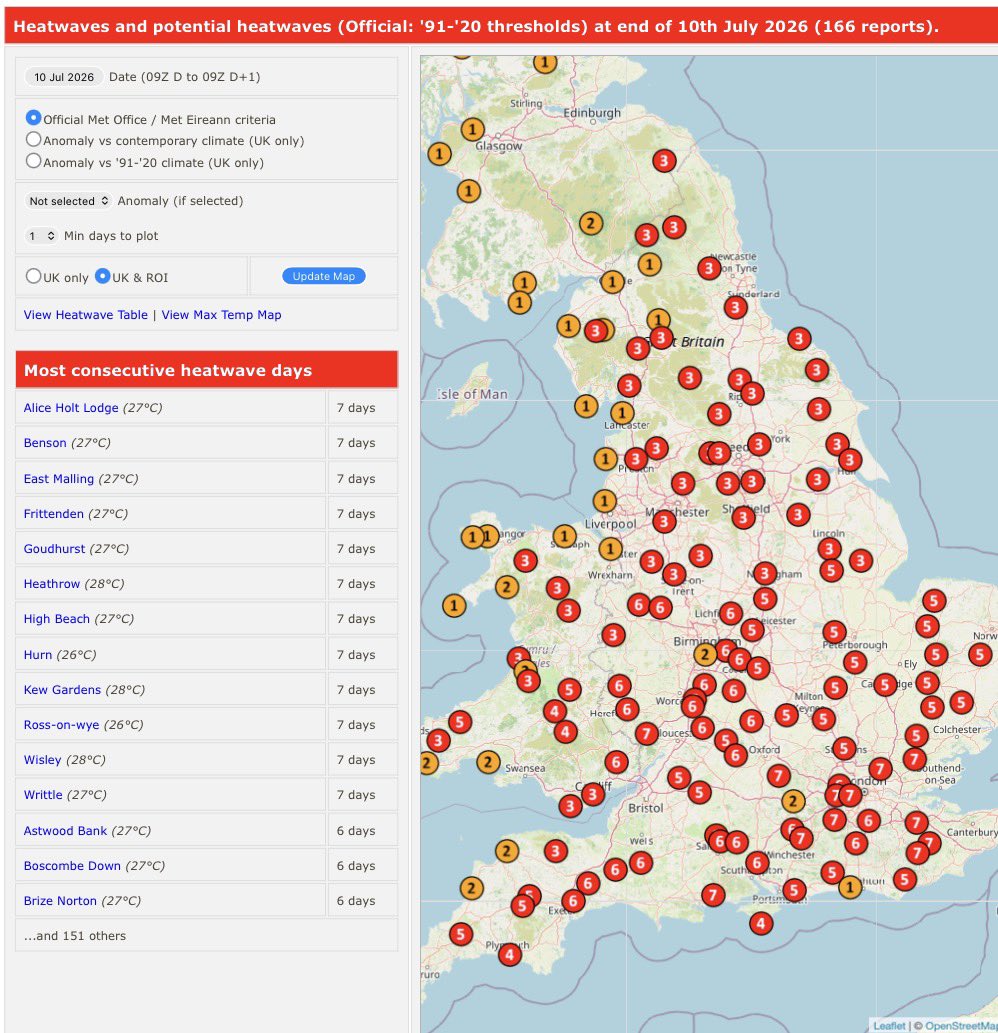998x1033 pixels.
Task: Click the Leaflet attribution link
Action: (889, 1026)
